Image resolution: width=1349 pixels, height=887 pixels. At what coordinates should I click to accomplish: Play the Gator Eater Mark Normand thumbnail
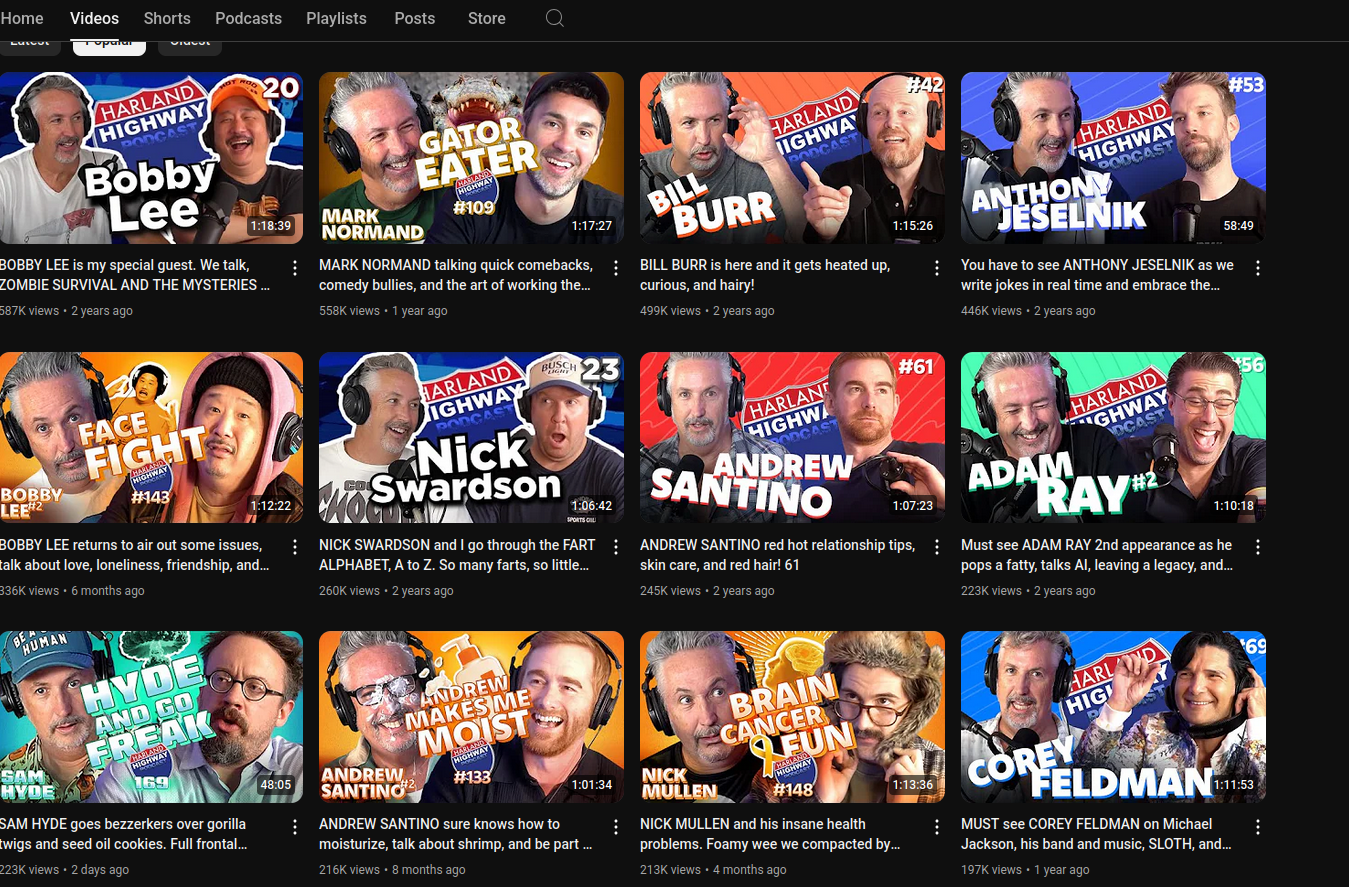pyautogui.click(x=471, y=158)
